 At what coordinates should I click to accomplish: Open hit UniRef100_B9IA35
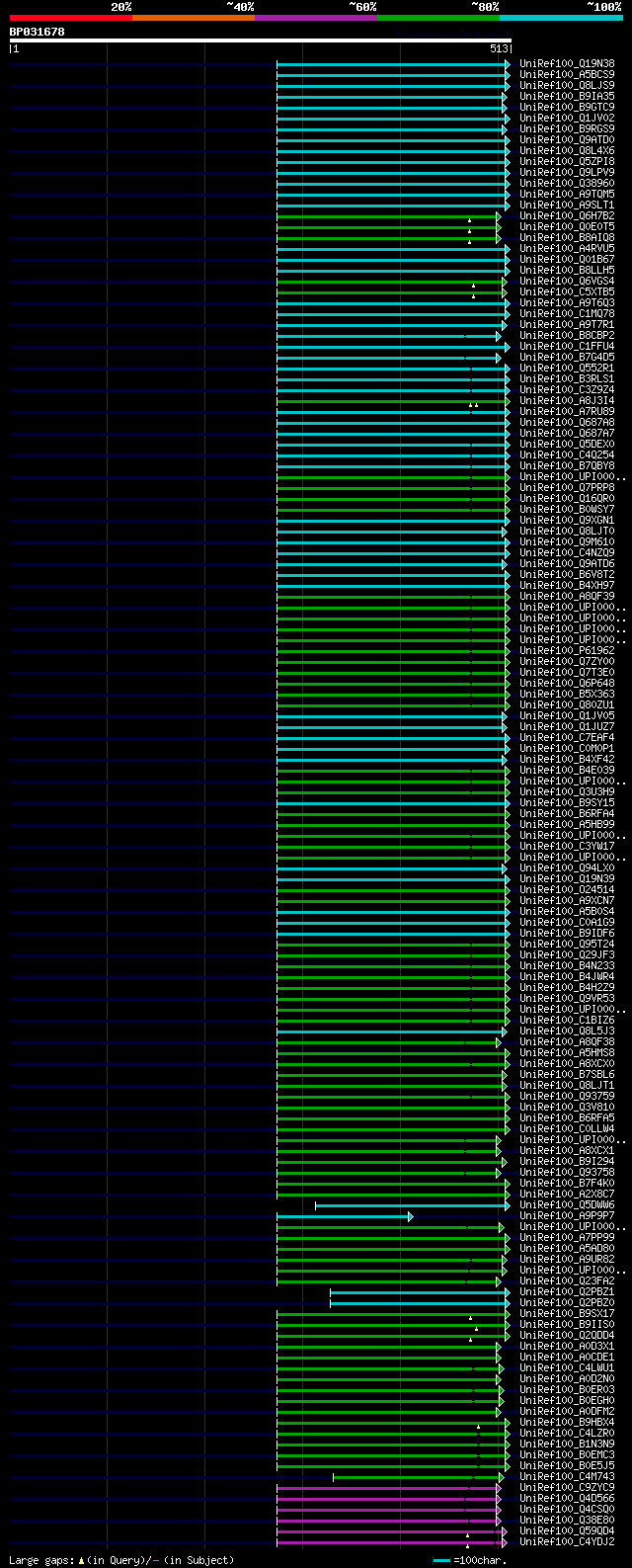[567, 97]
